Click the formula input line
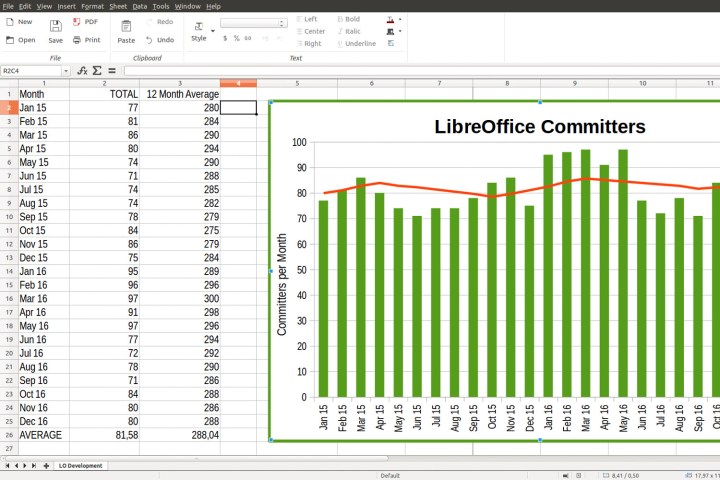Screen dimensions: 720x480 (x=422, y=71)
